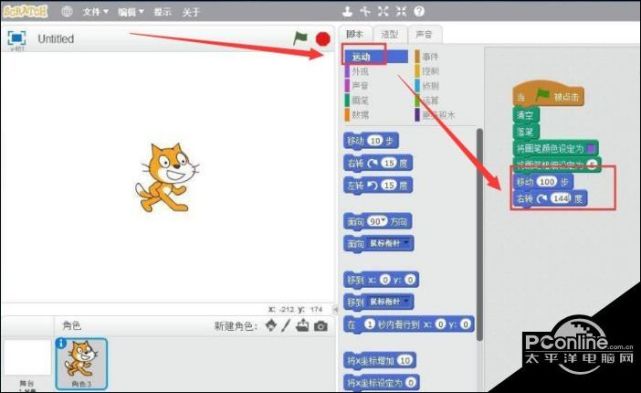Open the 提示 menu
The image size is (641, 393).
[x=162, y=12]
